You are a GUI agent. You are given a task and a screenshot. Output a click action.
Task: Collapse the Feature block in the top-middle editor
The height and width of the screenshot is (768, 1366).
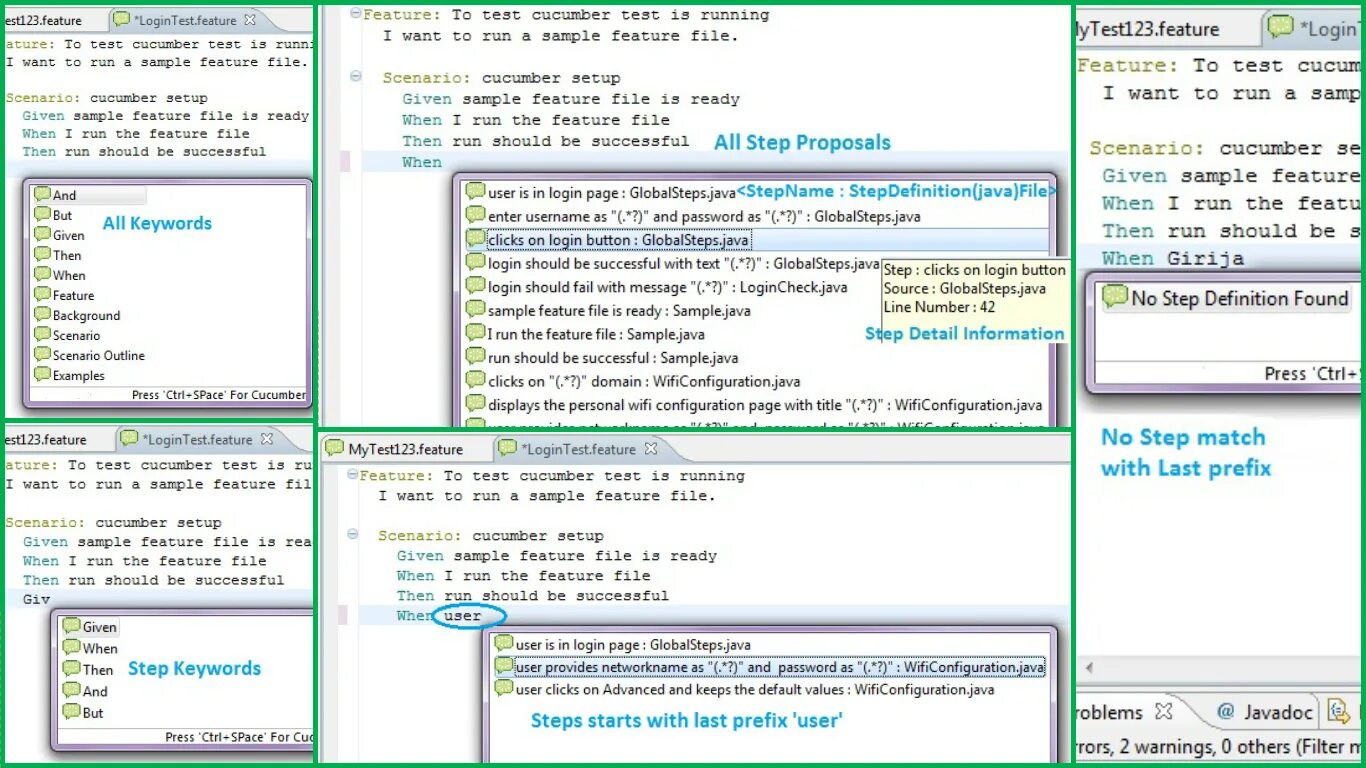click(x=356, y=14)
